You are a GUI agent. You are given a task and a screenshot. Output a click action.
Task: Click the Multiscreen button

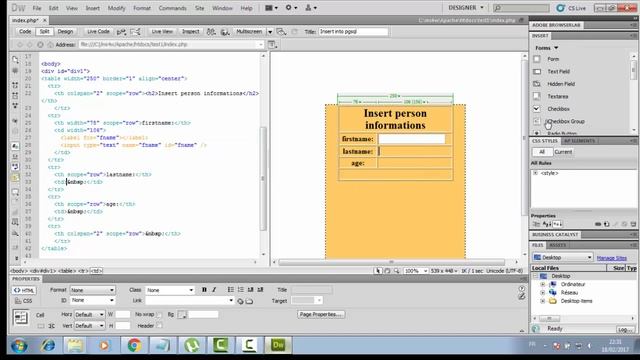pos(249,31)
